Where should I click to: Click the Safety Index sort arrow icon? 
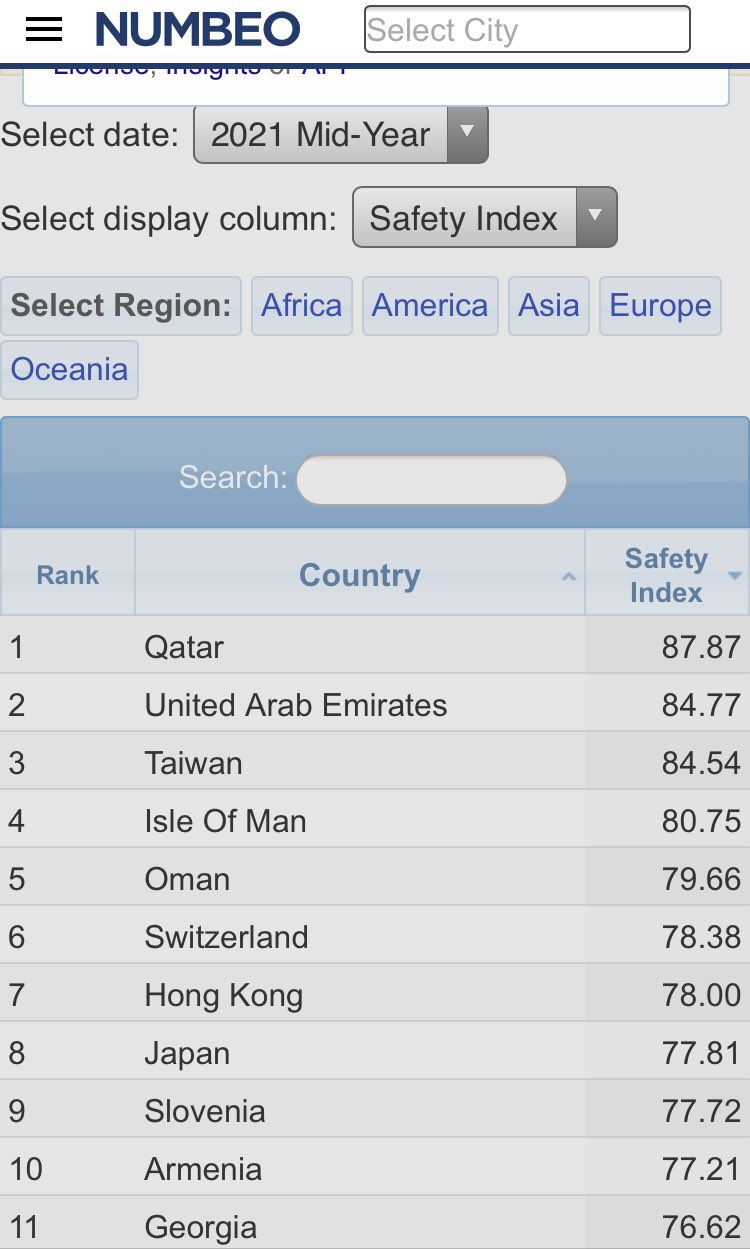point(735,576)
